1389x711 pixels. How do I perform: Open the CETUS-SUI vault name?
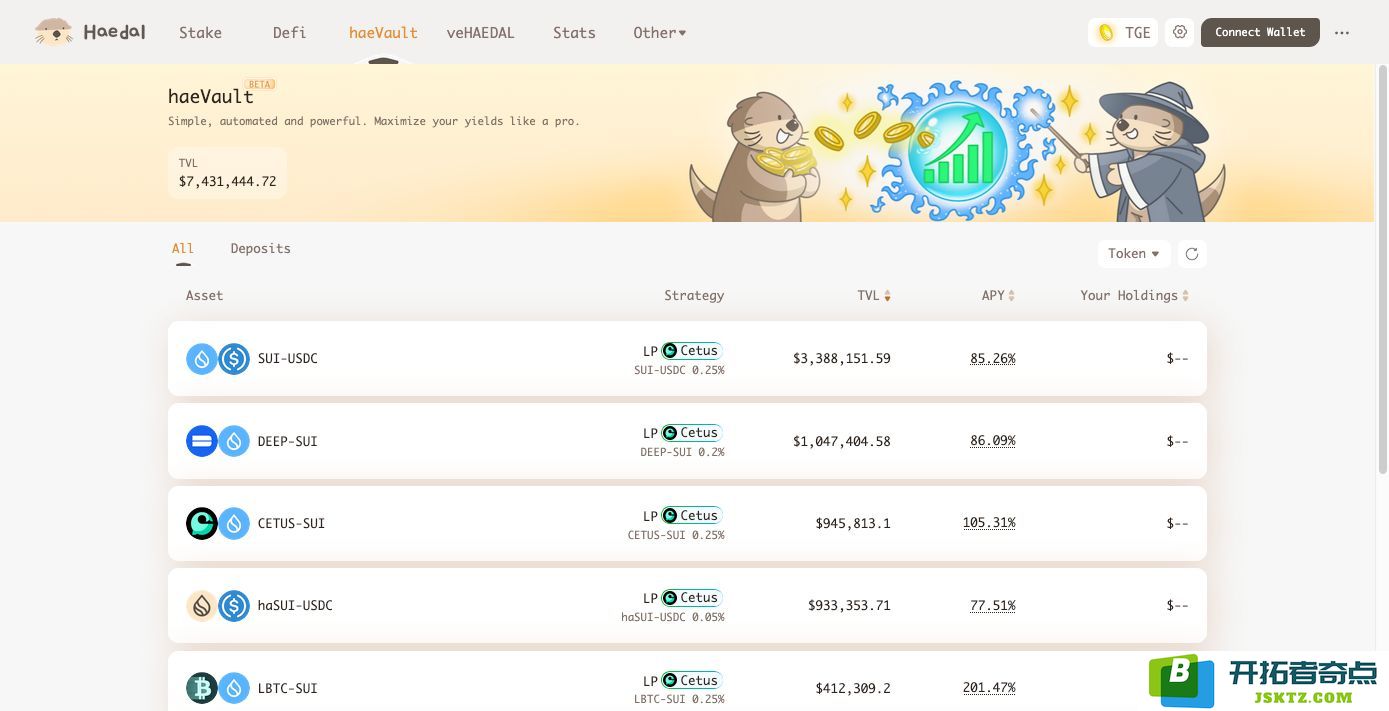tap(291, 523)
